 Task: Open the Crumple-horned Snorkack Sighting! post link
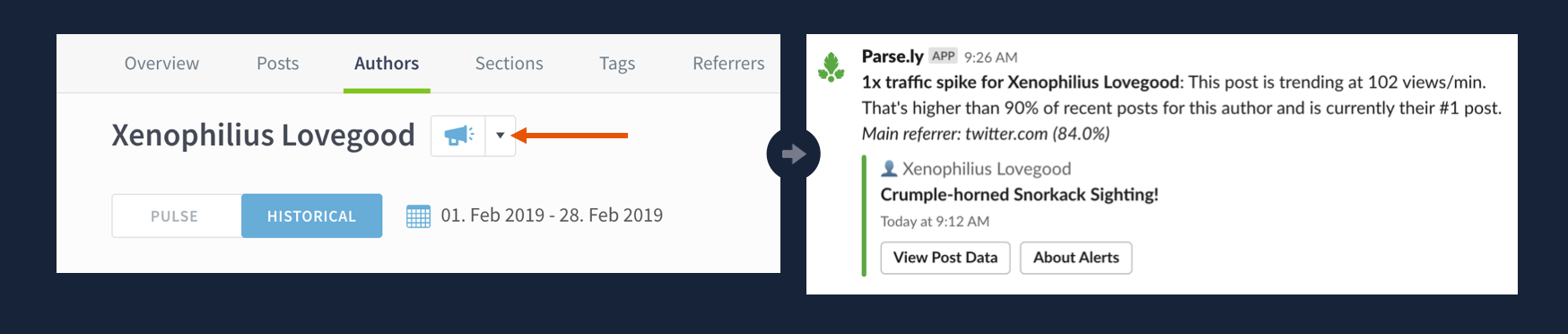tap(1019, 195)
